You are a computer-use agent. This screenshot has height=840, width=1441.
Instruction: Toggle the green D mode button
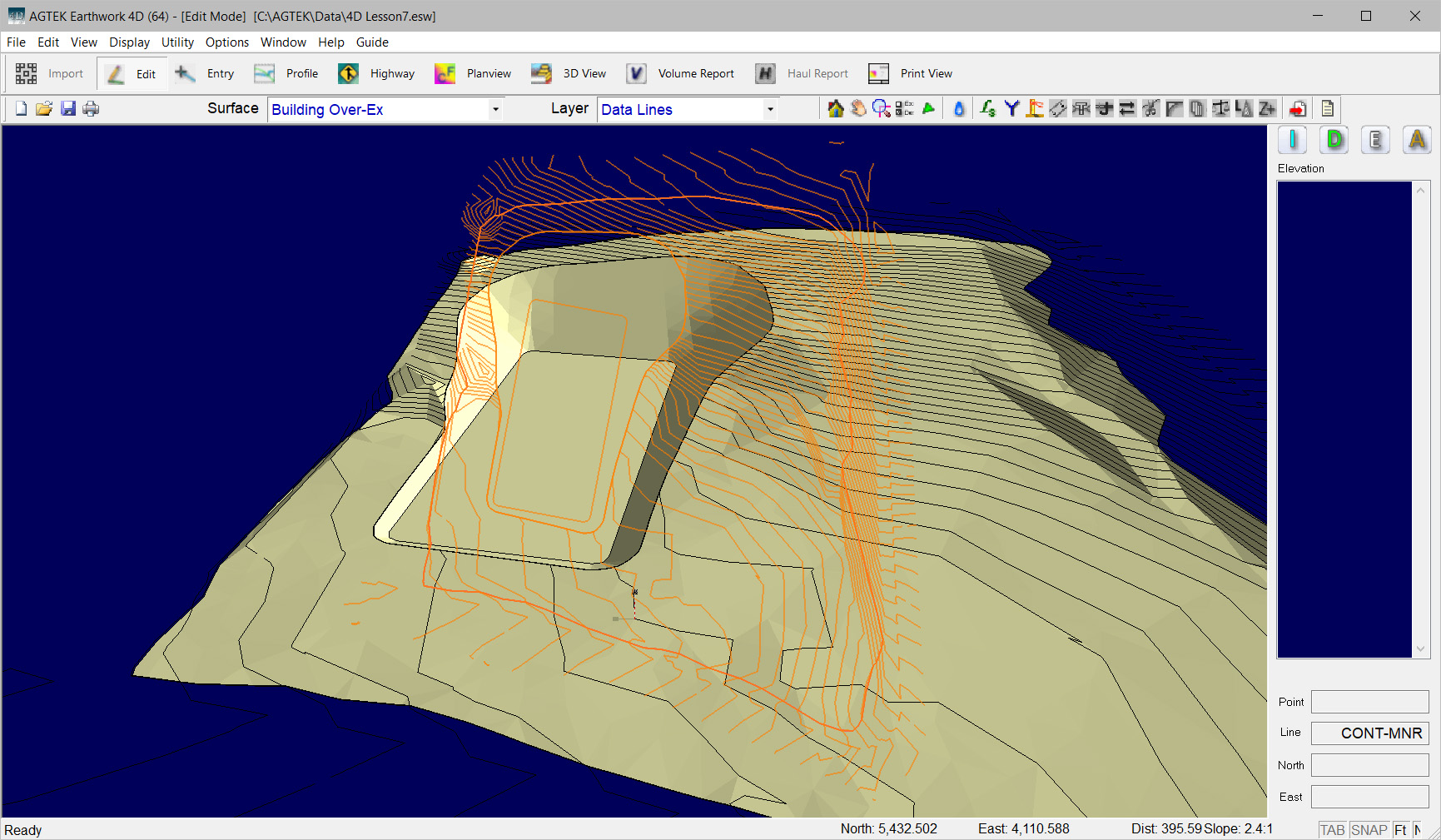point(1334,140)
